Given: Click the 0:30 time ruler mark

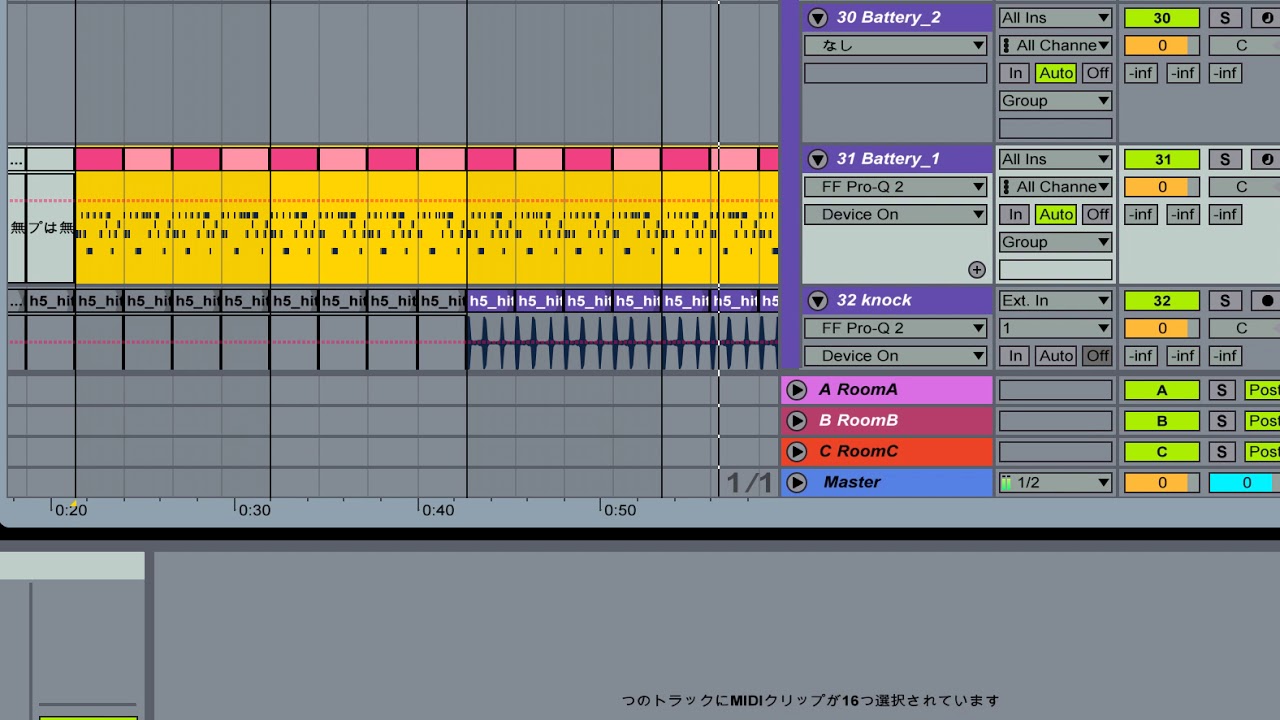Looking at the screenshot, I should [x=254, y=510].
